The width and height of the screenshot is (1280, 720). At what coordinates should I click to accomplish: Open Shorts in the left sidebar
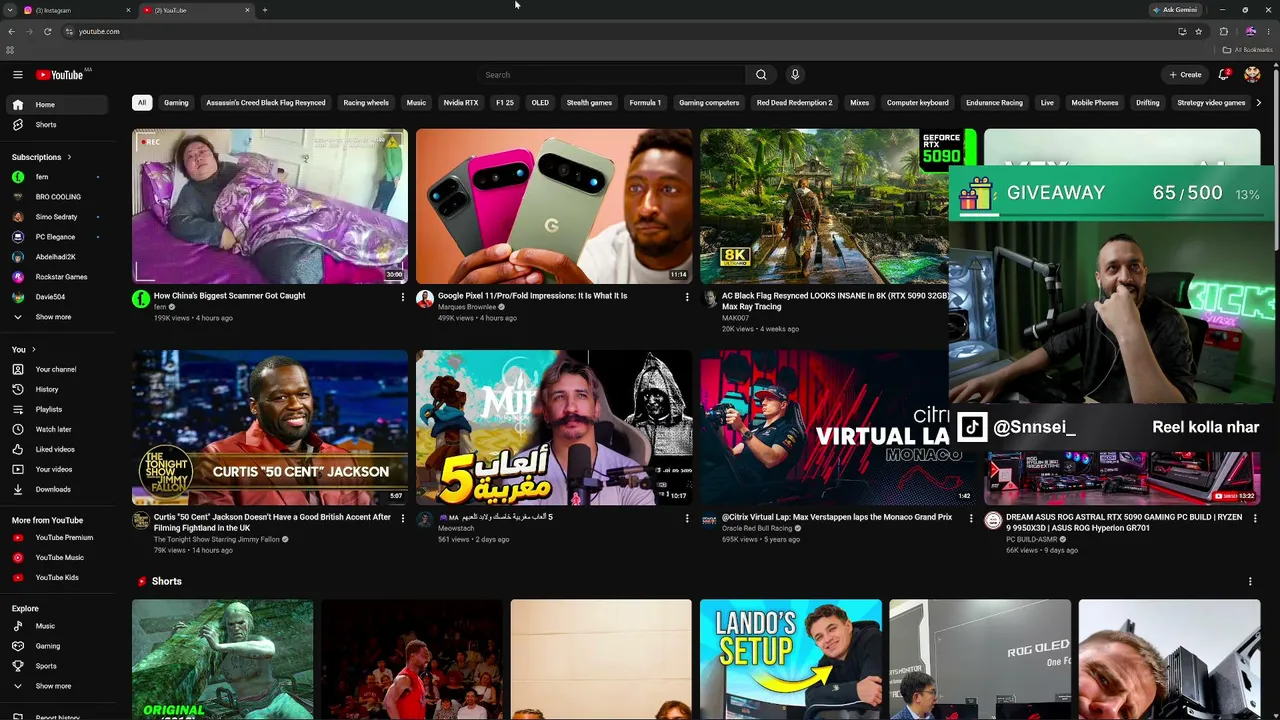pos(59,125)
